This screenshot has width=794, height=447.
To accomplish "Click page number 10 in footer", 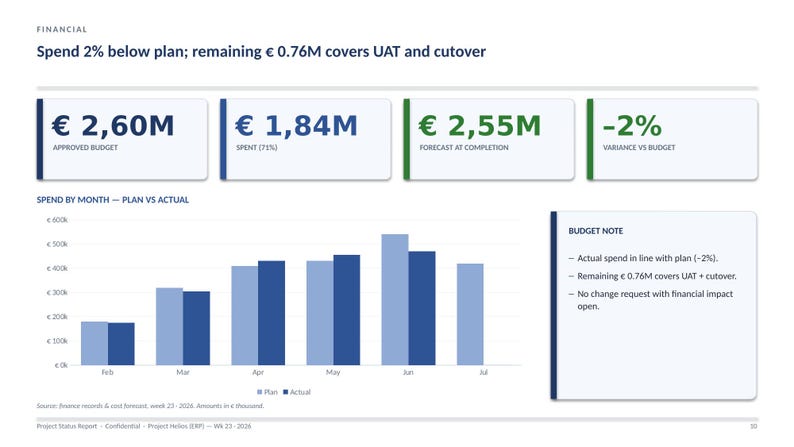I will pyautogui.click(x=753, y=426).
